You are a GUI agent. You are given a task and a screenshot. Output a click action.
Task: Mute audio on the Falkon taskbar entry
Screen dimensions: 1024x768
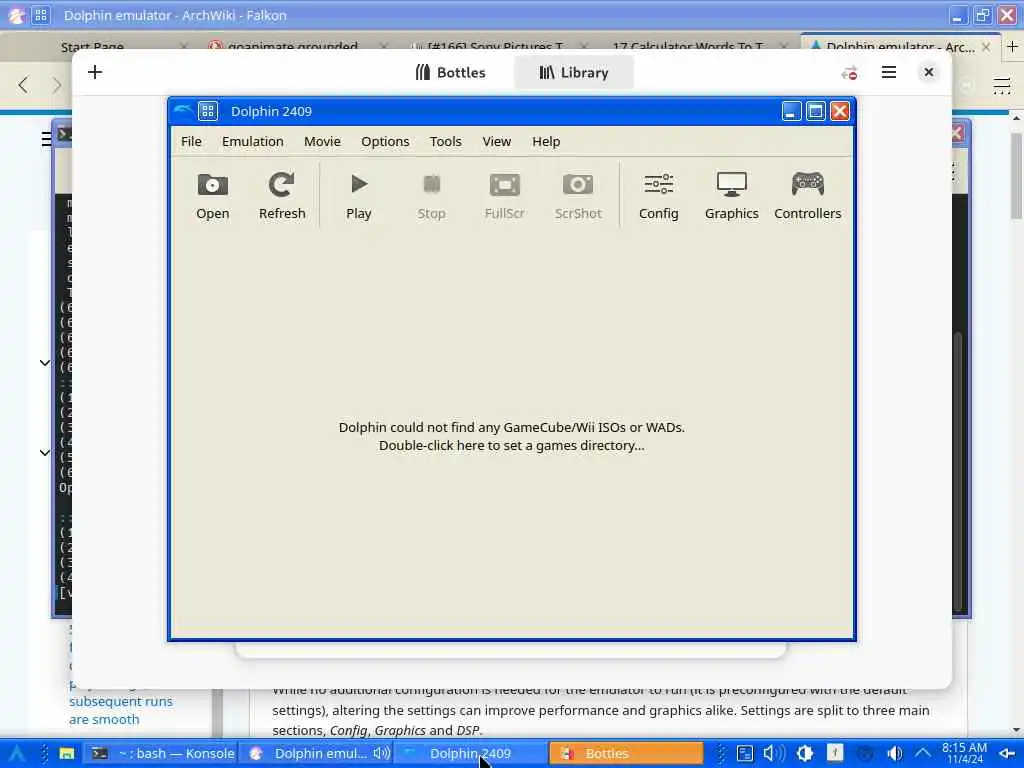381,753
